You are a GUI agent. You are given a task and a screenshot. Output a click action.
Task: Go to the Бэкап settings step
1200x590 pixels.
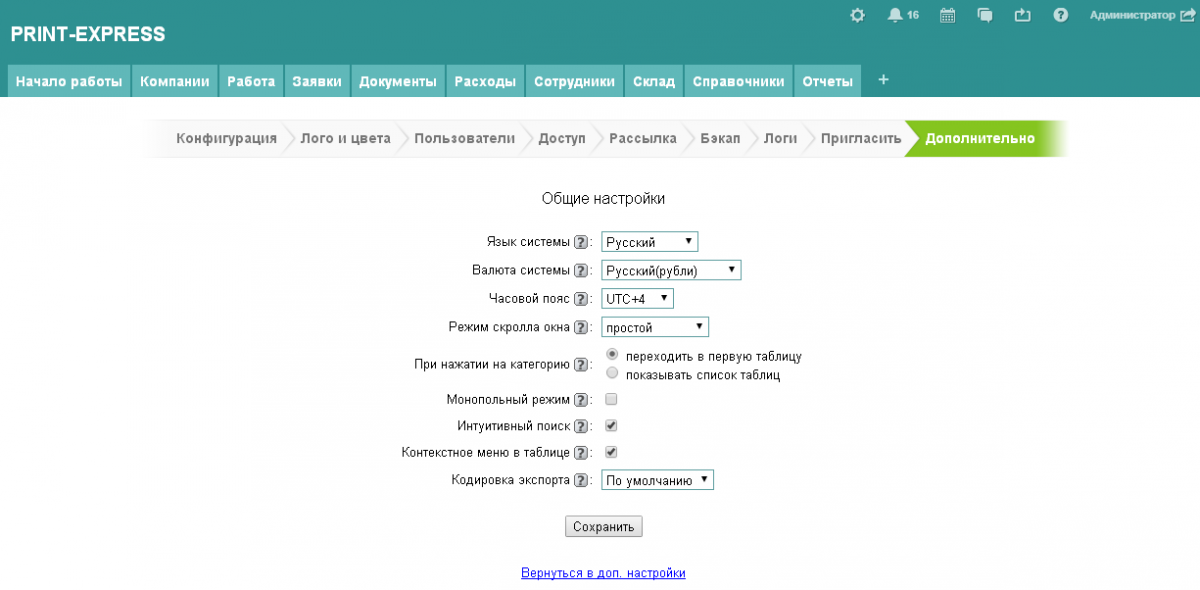point(720,139)
